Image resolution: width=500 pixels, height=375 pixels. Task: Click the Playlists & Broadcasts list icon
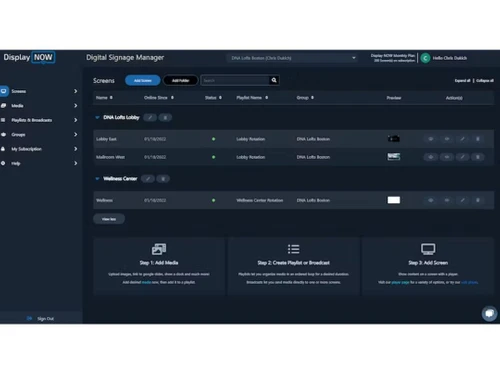click(x=3, y=120)
